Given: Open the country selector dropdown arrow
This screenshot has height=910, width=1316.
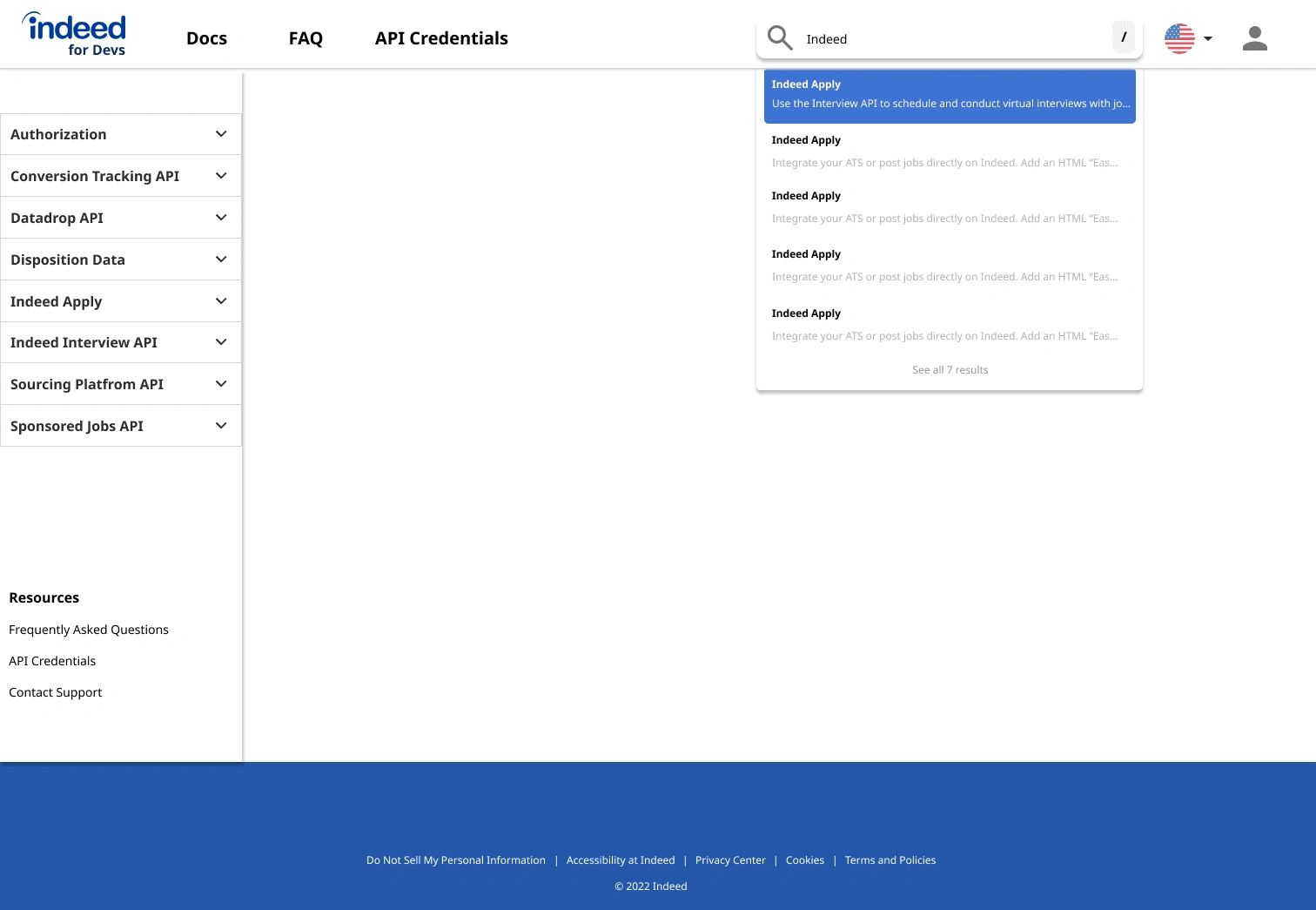Looking at the screenshot, I should [1208, 38].
